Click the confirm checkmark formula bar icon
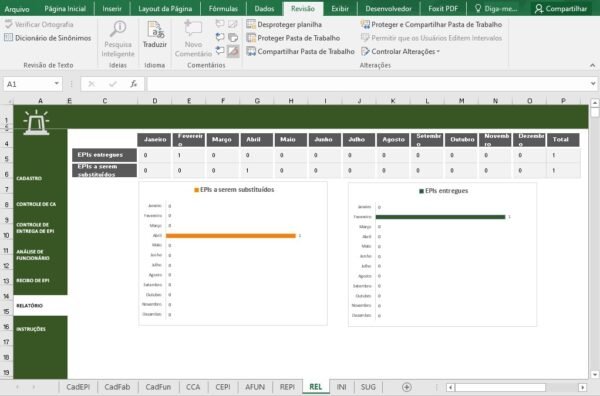This screenshot has height=396, width=600. click(x=113, y=84)
